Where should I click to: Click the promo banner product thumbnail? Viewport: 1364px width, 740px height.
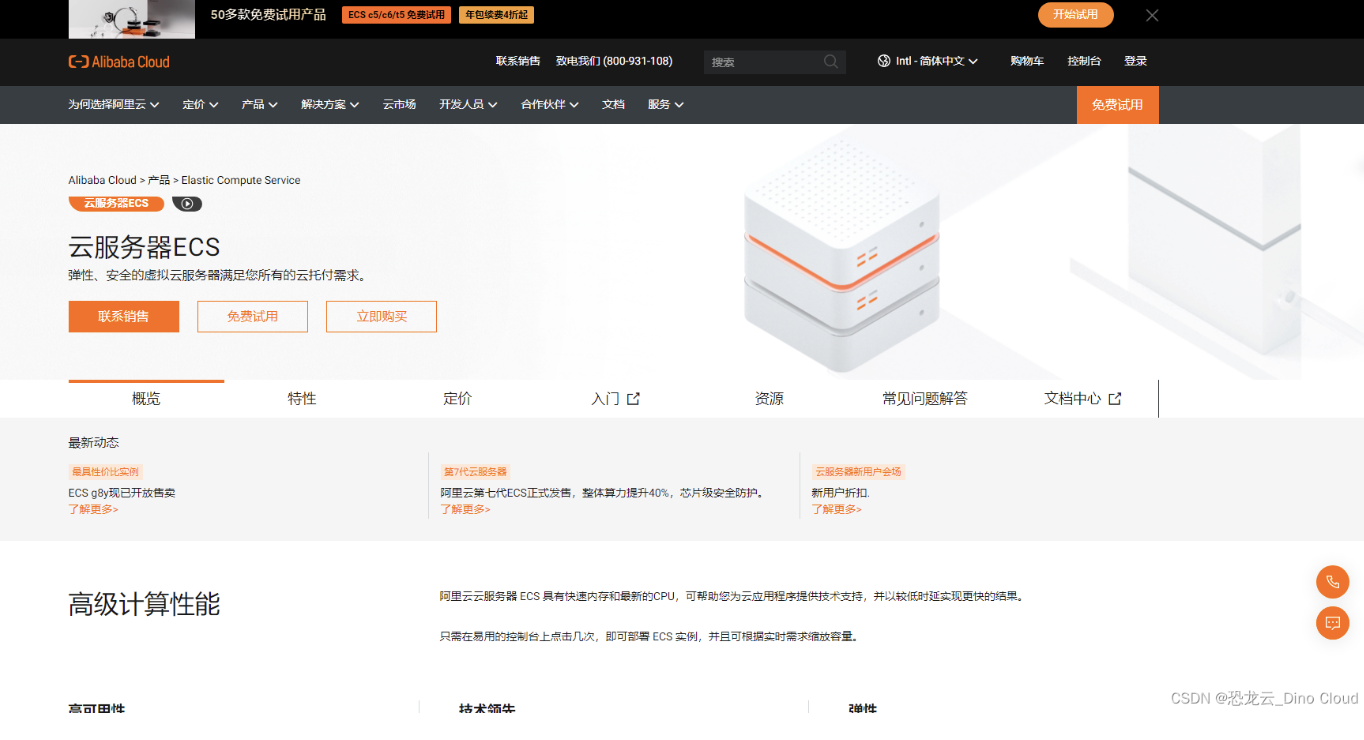point(132,18)
